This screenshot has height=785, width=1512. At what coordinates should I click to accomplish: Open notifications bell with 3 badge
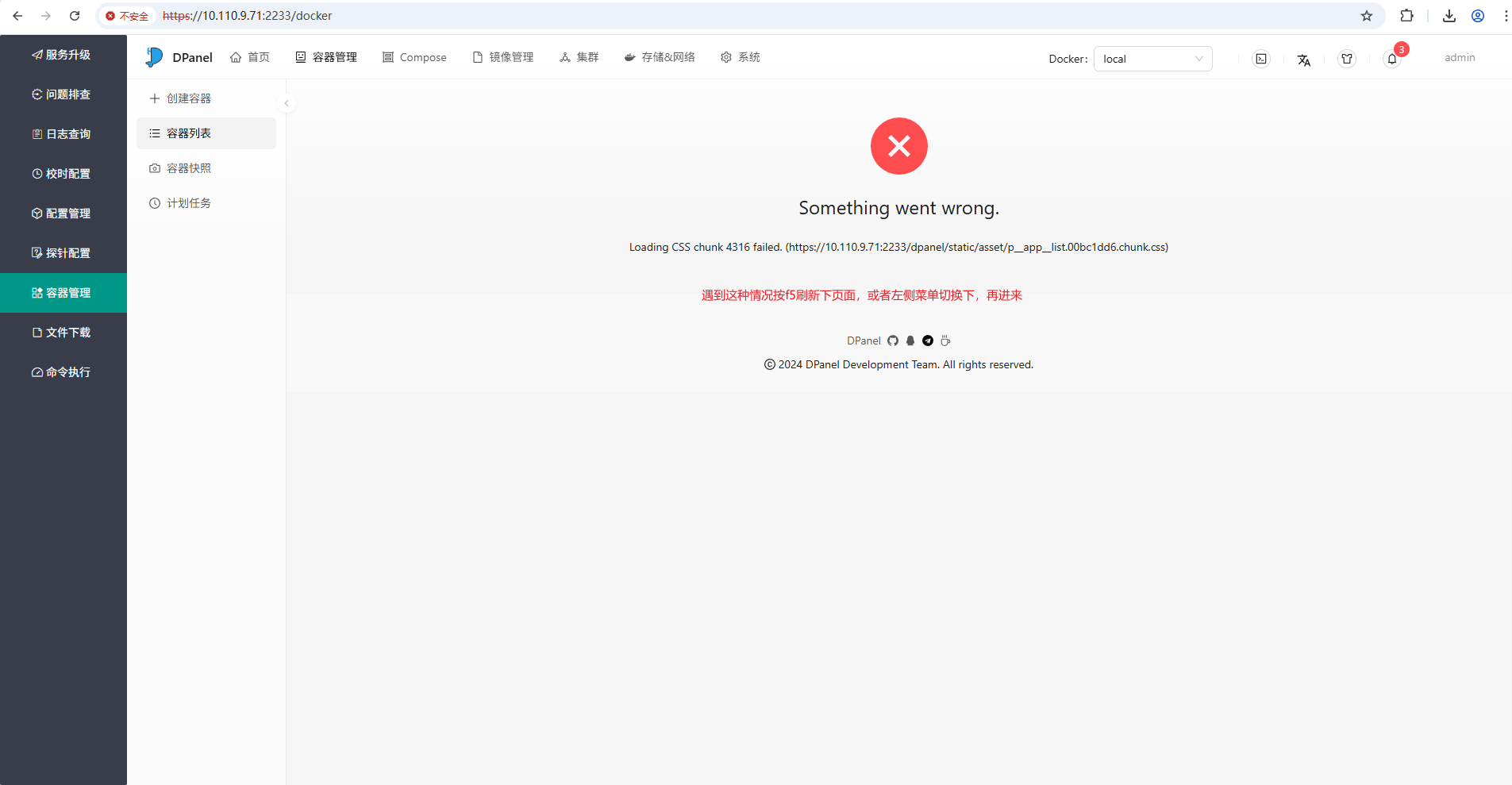tap(1392, 59)
